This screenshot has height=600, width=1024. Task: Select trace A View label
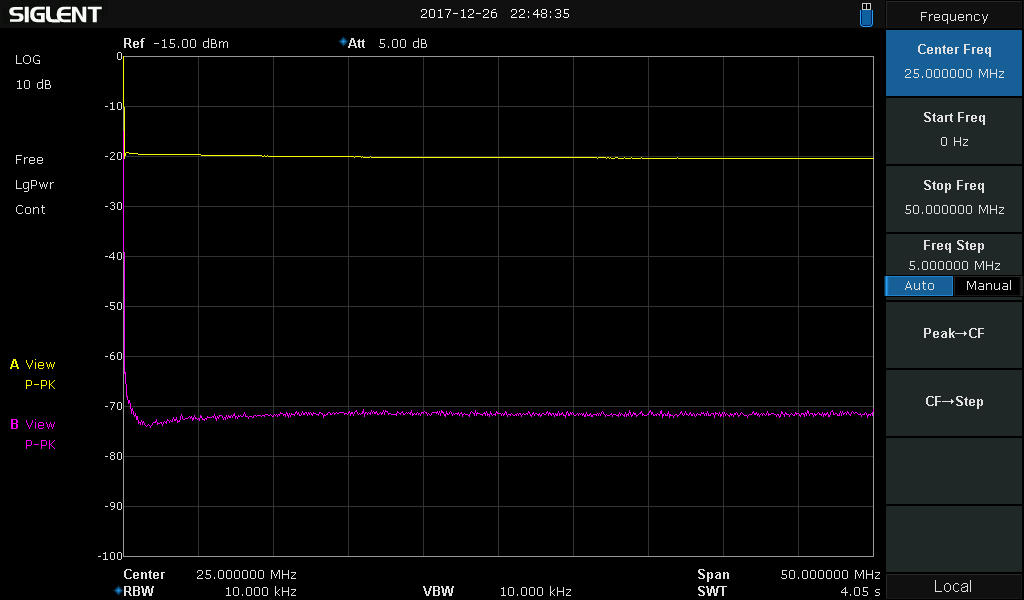coord(33,365)
